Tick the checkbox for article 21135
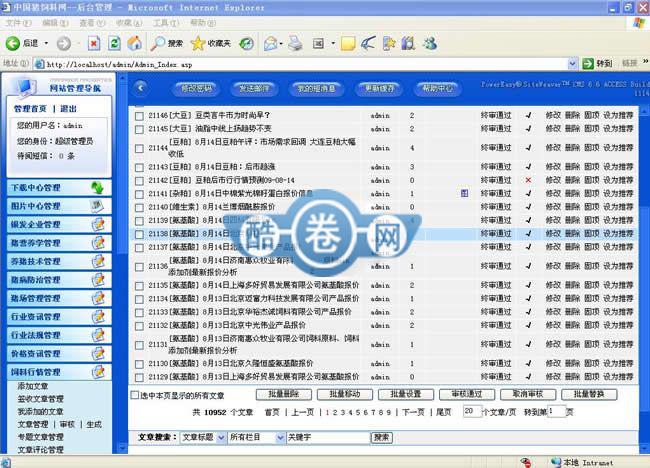The height and width of the screenshot is (468, 650). (139, 286)
